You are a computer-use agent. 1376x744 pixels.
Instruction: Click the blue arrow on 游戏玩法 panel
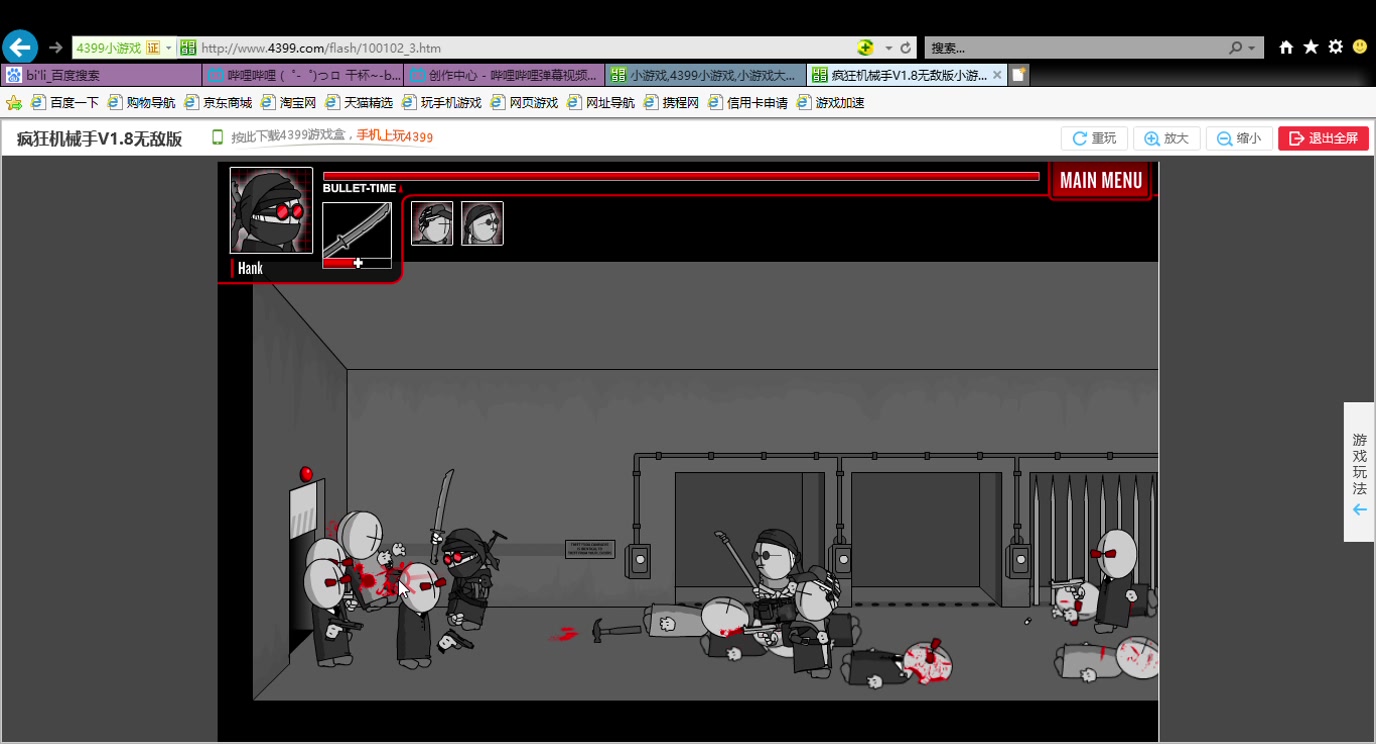tap(1359, 510)
